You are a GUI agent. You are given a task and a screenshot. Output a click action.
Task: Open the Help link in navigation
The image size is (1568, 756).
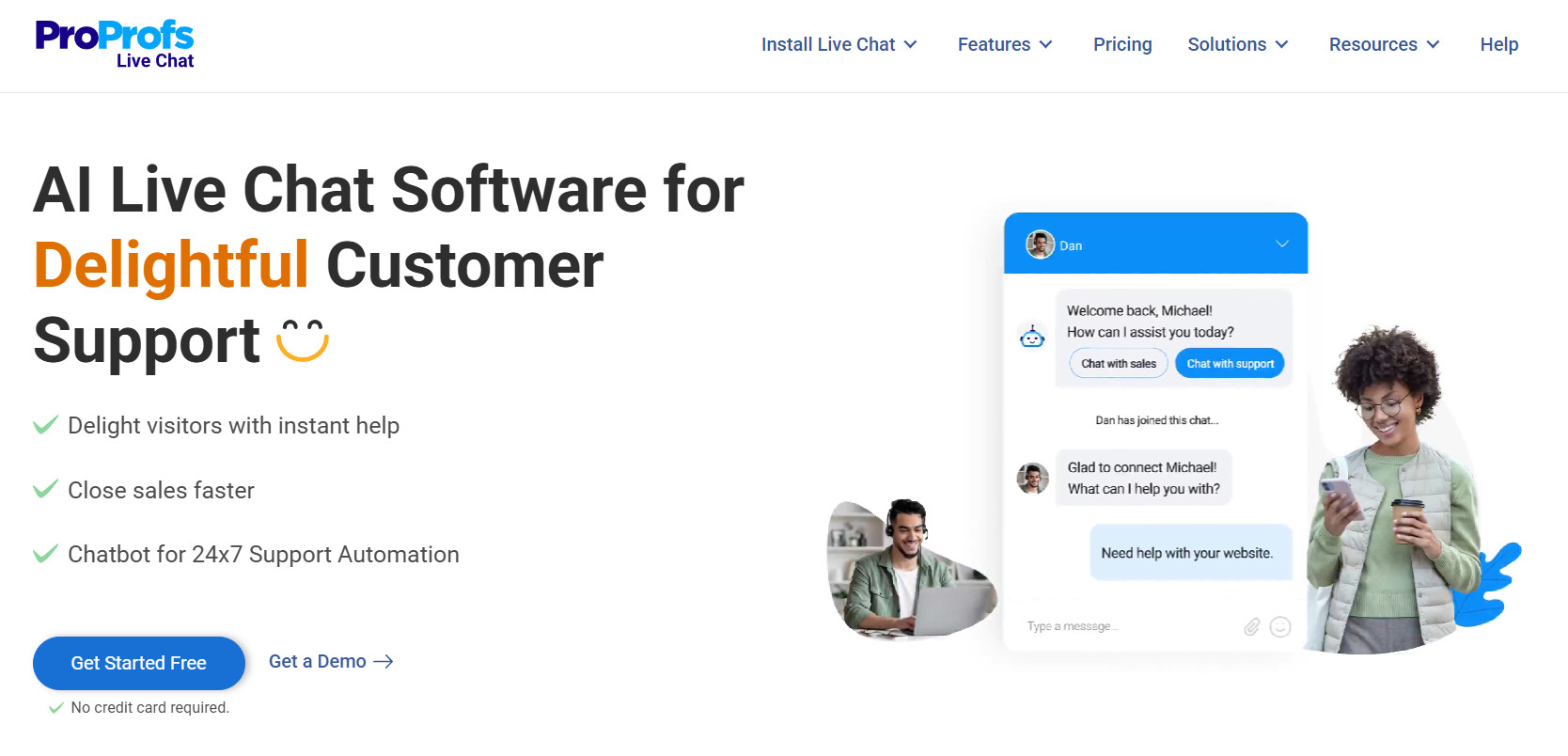[x=1498, y=44]
